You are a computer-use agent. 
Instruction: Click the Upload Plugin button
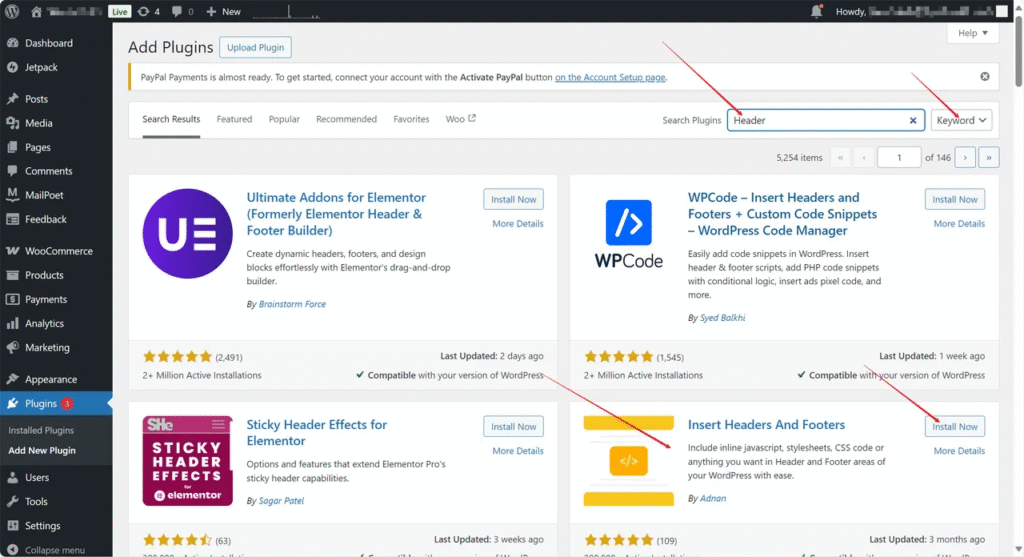(x=255, y=48)
